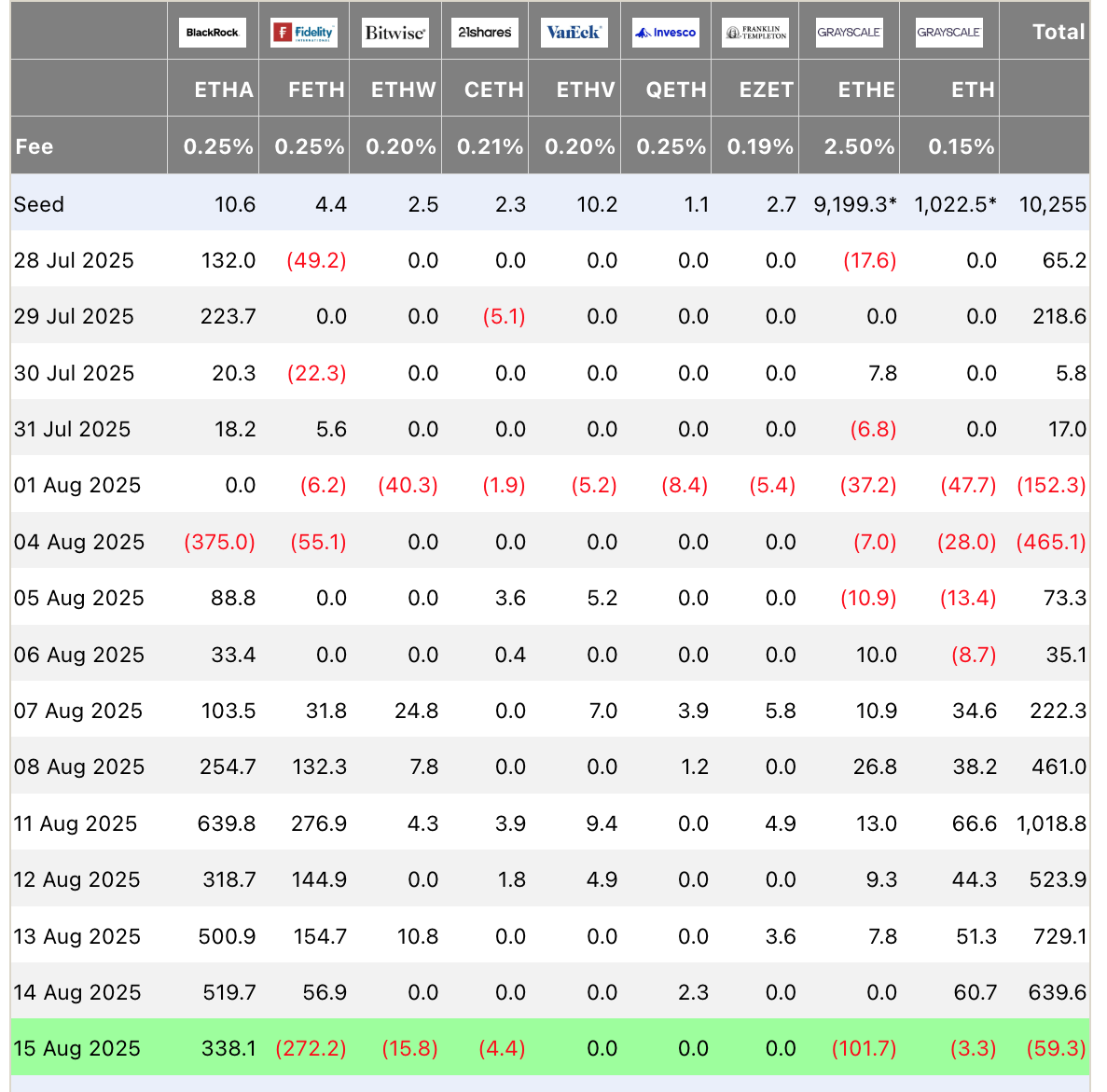Click the Invesco logo

[x=666, y=33]
